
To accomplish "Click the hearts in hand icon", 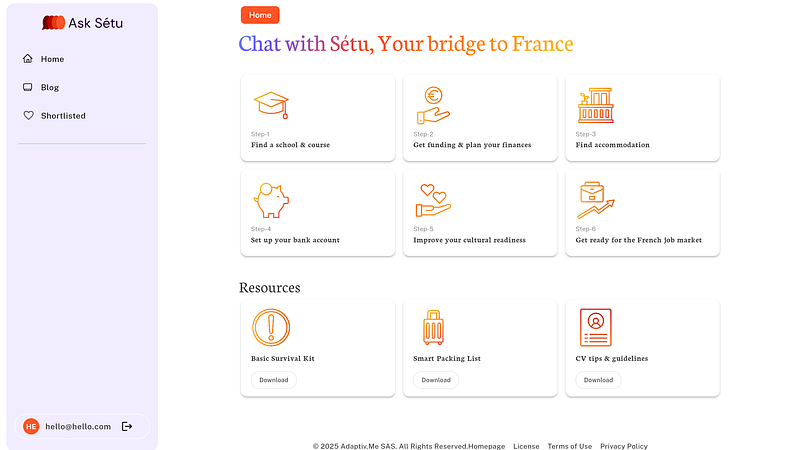I will [x=433, y=200].
